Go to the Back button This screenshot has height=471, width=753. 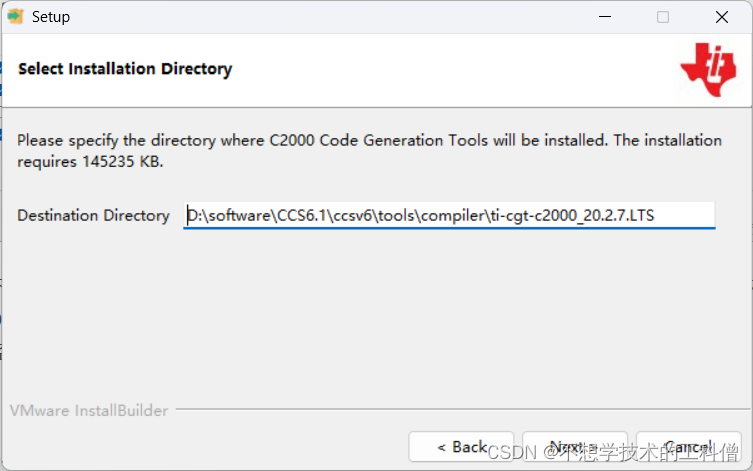pyautogui.click(x=462, y=447)
